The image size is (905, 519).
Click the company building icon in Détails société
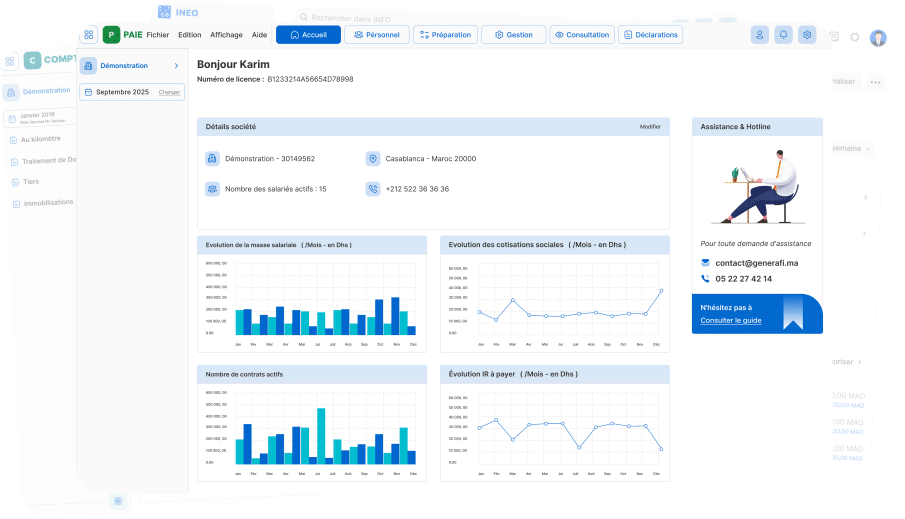[212, 159]
